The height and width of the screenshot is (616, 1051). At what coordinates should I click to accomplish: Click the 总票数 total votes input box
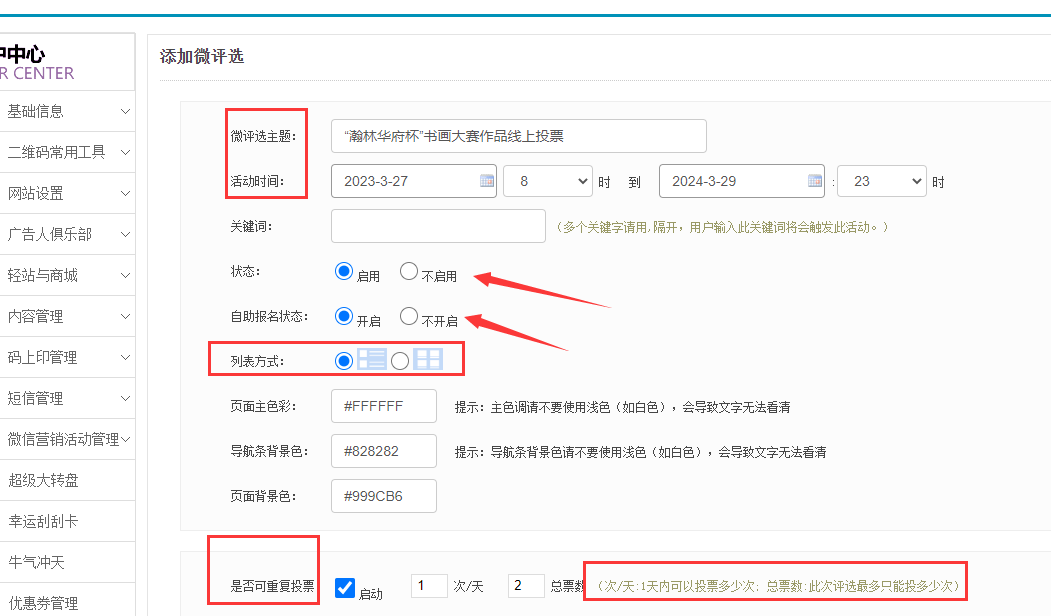coord(526,586)
